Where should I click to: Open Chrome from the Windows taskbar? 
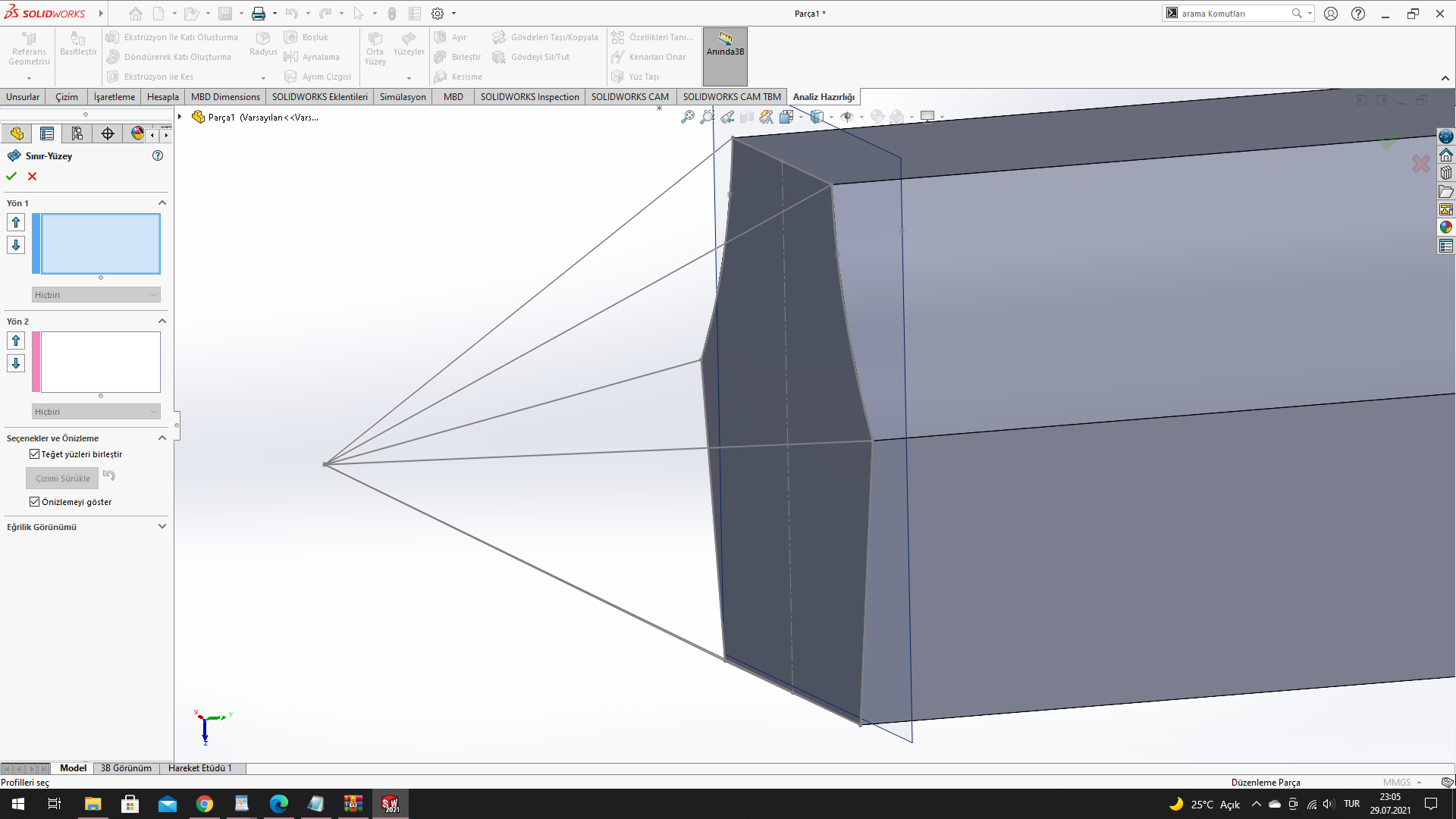[x=205, y=804]
